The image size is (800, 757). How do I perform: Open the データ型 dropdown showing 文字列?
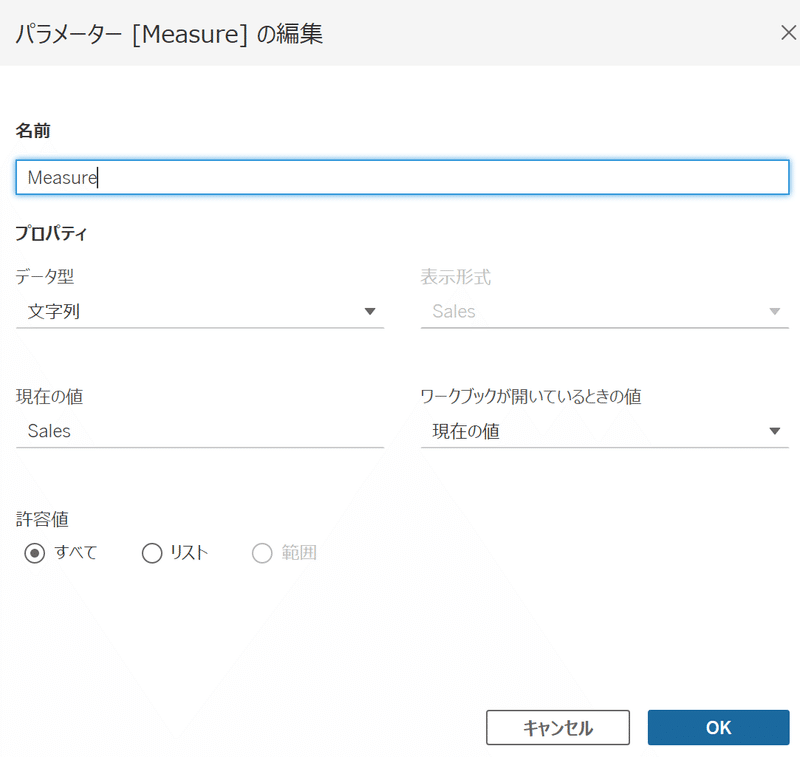click(x=200, y=311)
